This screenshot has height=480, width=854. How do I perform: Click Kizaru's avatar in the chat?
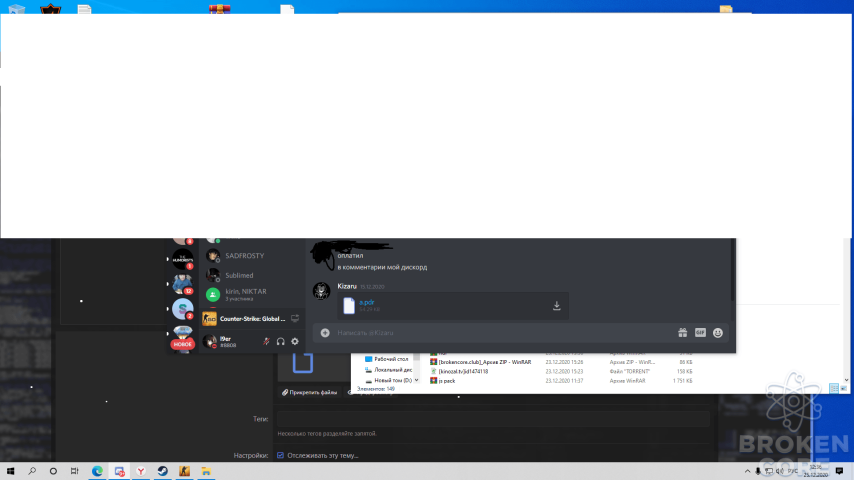tap(321, 291)
